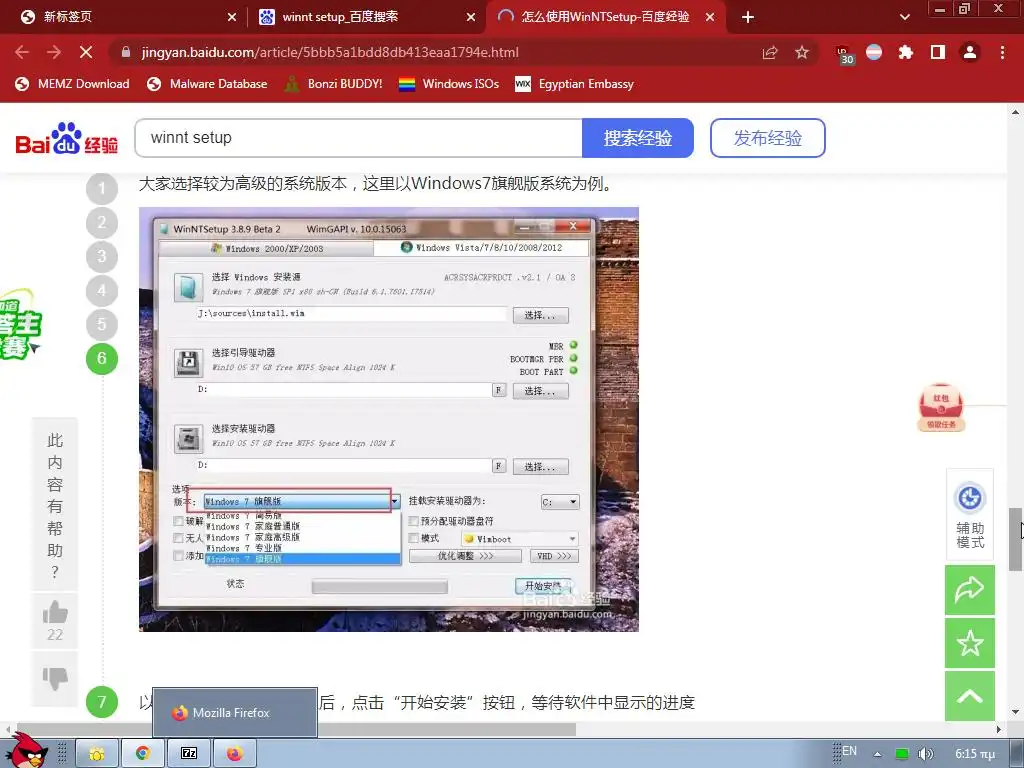The image size is (1024, 768).
Task: Jump to step 5 circle
Action: (102, 324)
